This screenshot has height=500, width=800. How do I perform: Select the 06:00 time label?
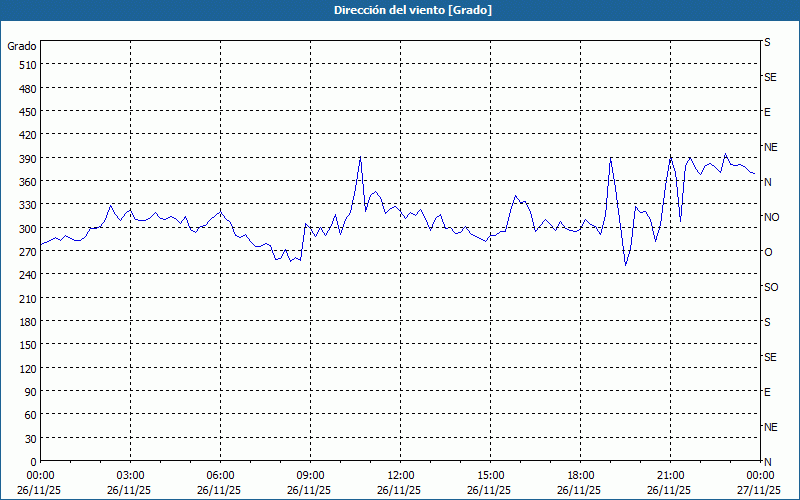(220, 476)
